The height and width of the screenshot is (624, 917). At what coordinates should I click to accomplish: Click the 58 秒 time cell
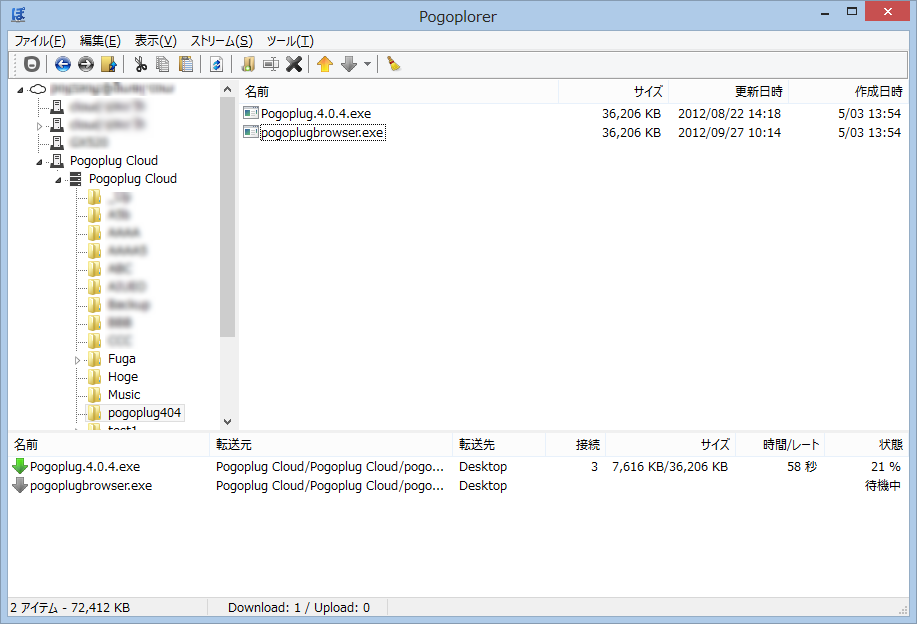802,467
